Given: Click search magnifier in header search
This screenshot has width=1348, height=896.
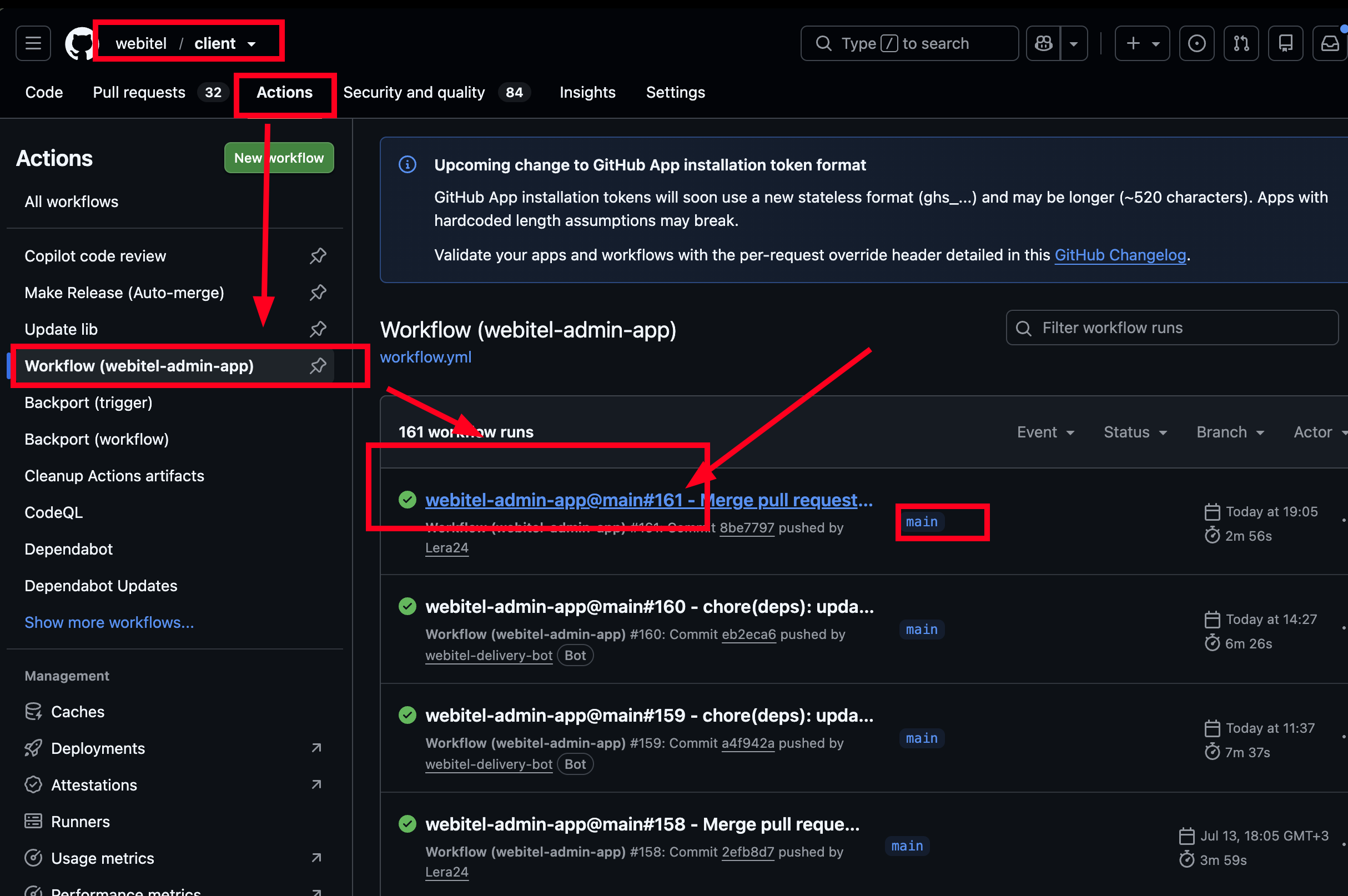Looking at the screenshot, I should coord(823,43).
